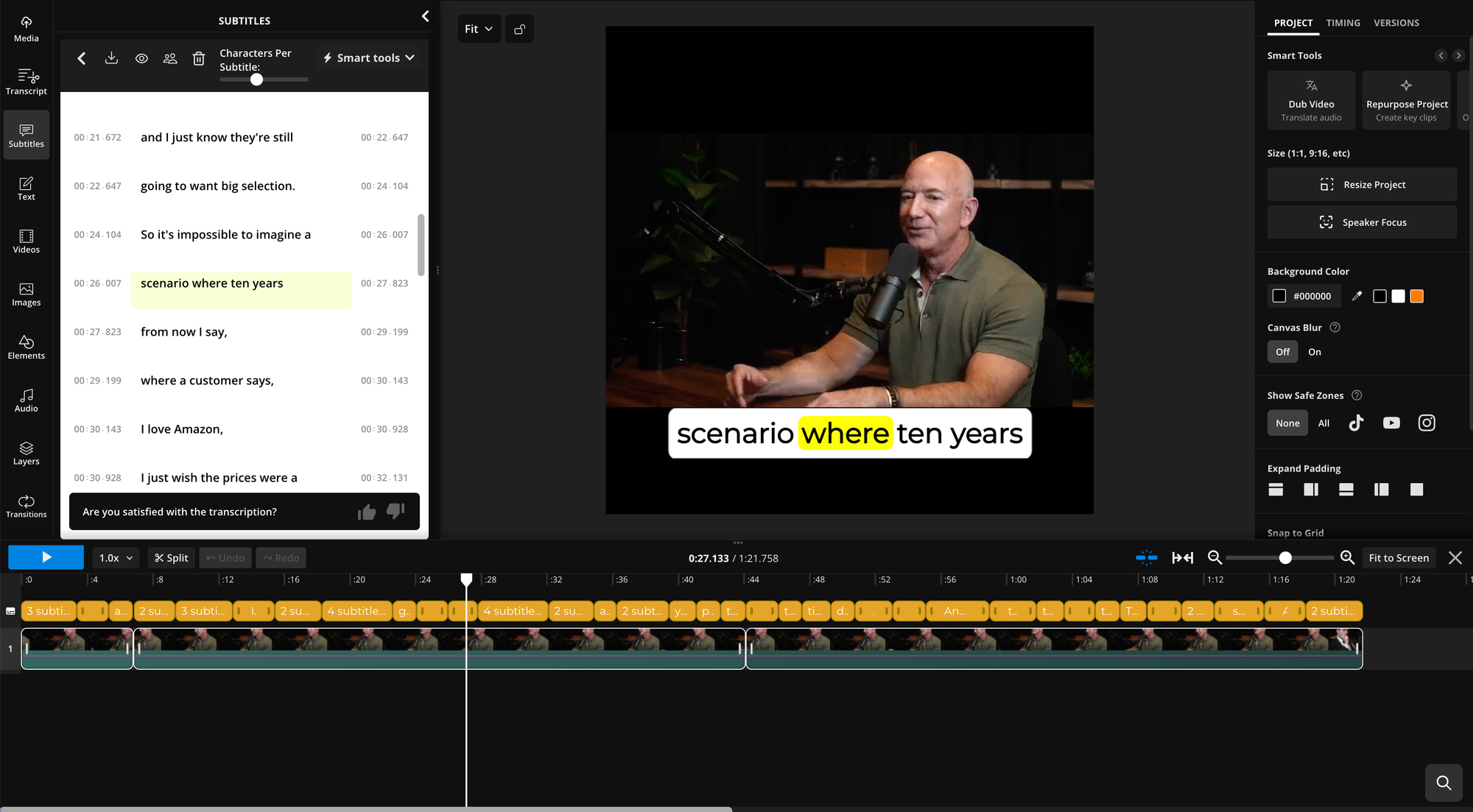The height and width of the screenshot is (812, 1473).
Task: Open the Transitions sidebar panel
Action: [26, 506]
